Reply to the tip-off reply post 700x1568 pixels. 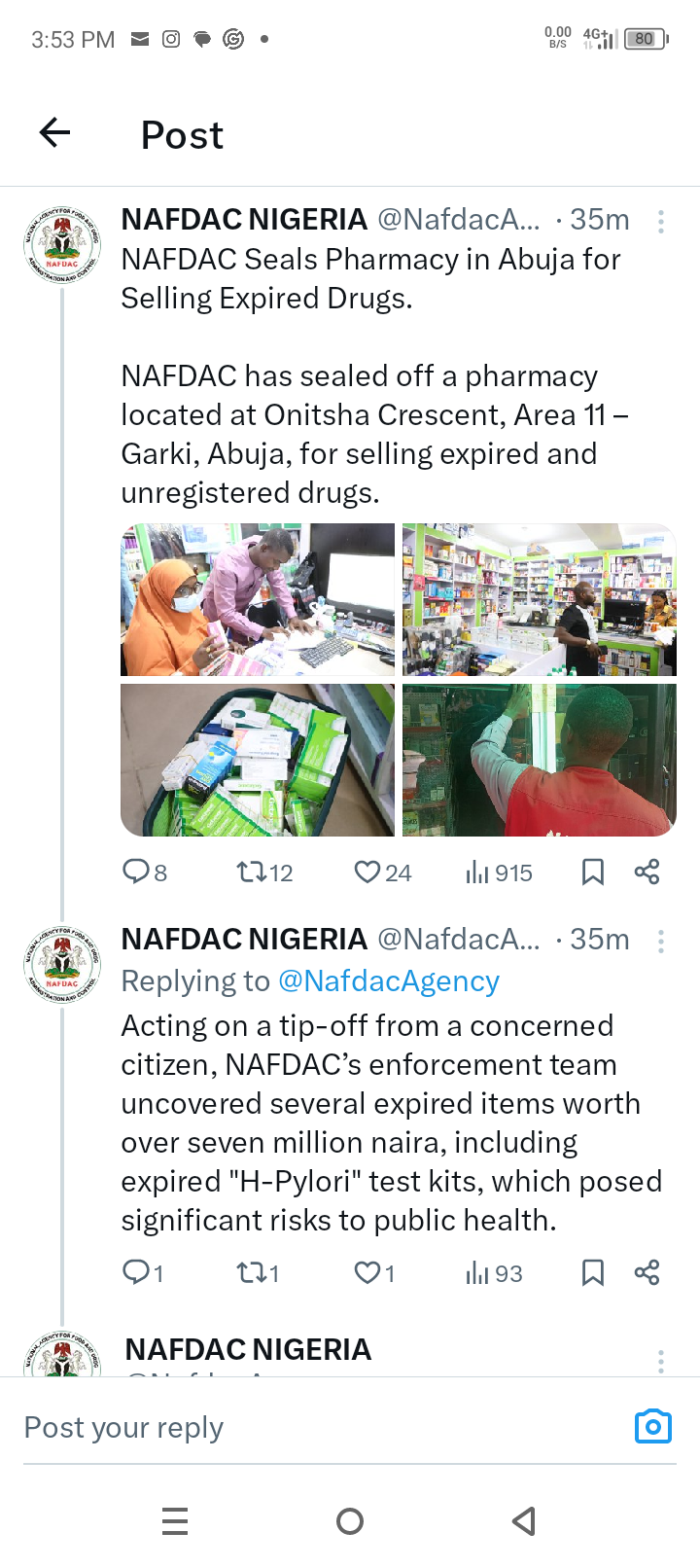(x=135, y=1272)
